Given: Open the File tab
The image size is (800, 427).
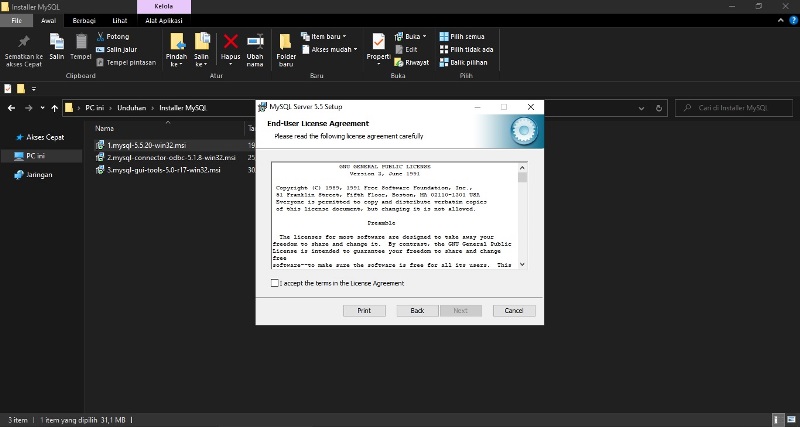Looking at the screenshot, I should click(16, 20).
